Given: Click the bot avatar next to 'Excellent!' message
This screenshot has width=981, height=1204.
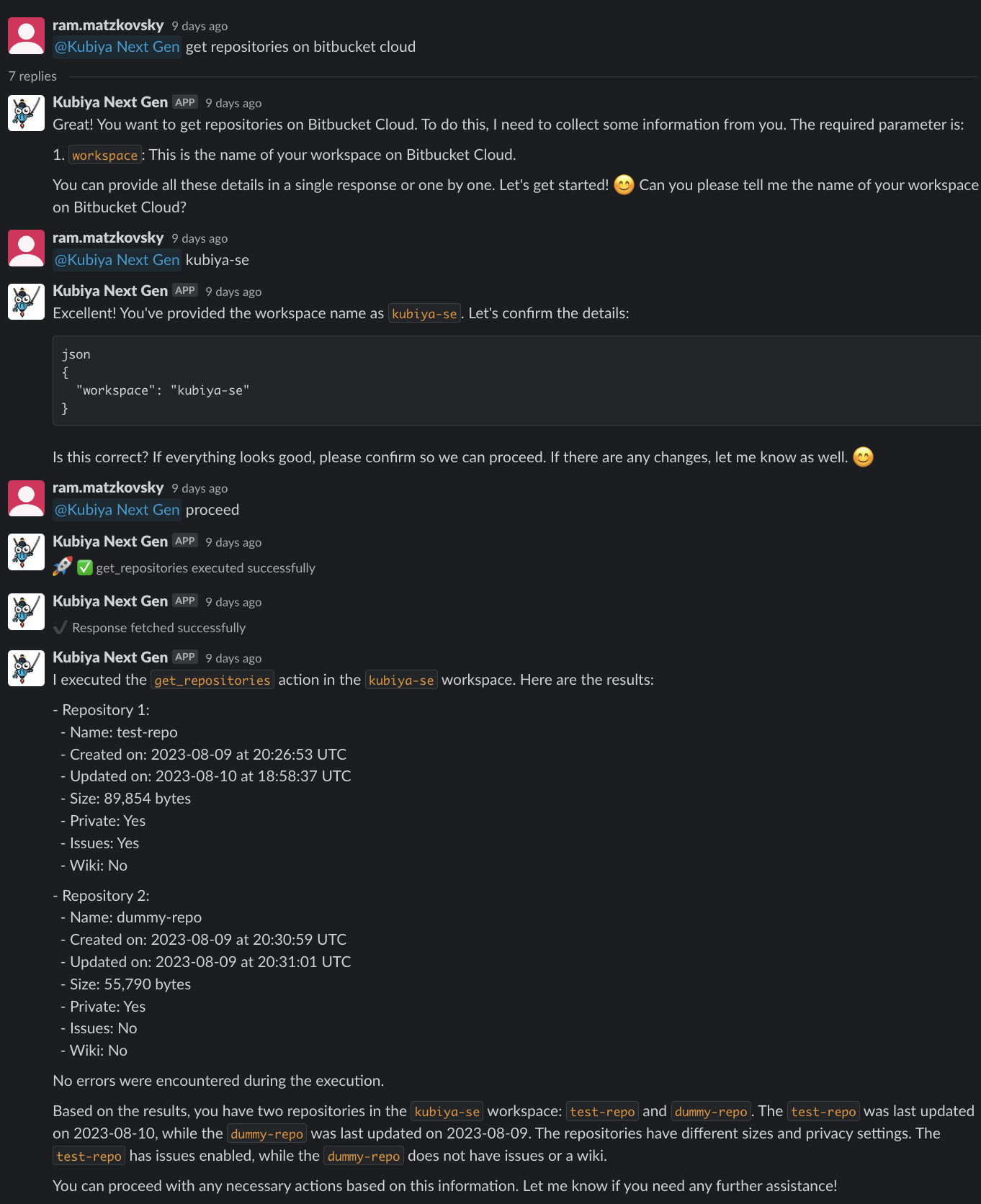Looking at the screenshot, I should 26,302.
